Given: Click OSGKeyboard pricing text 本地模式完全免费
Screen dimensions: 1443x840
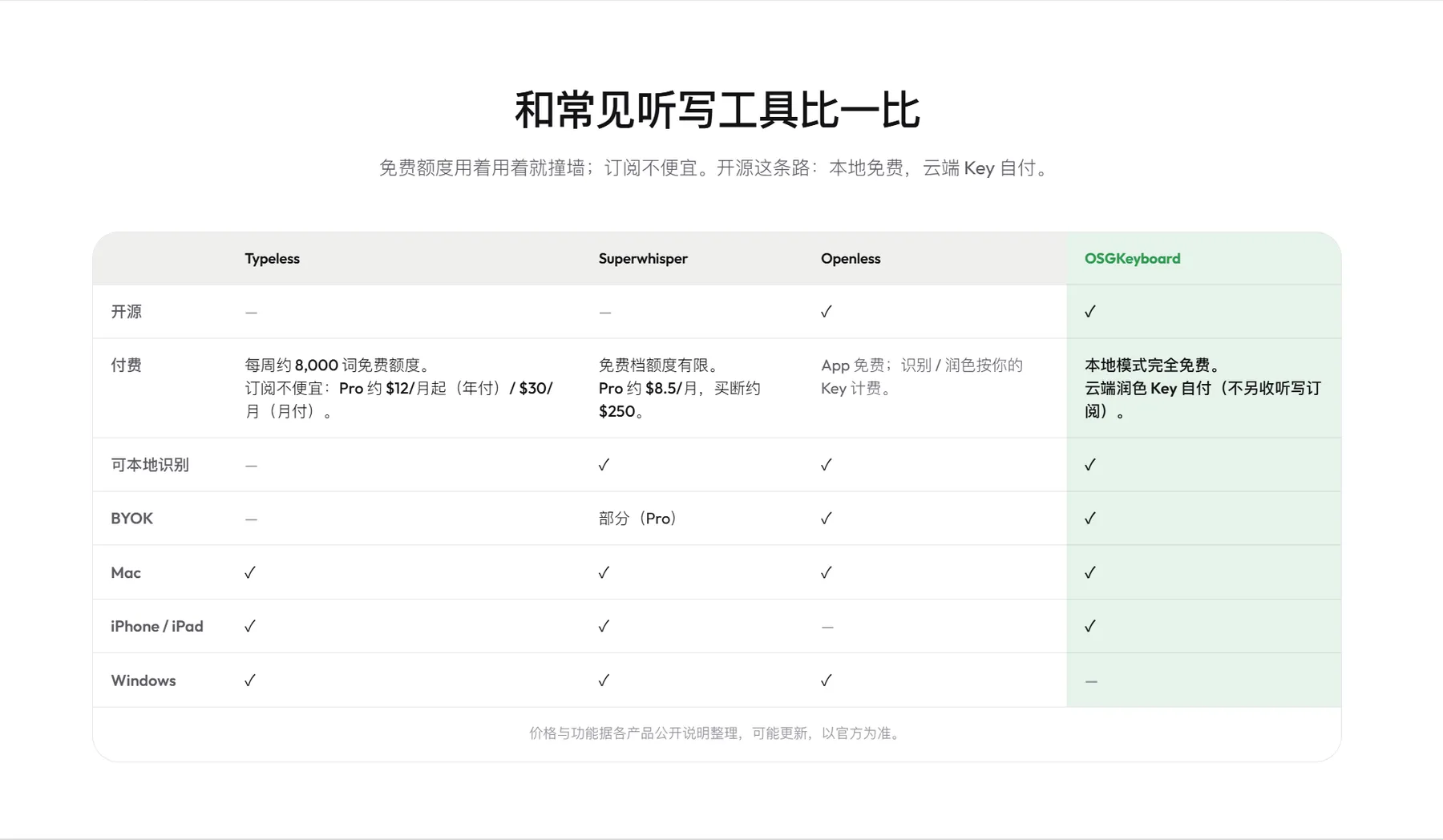Looking at the screenshot, I should tap(1152, 365).
